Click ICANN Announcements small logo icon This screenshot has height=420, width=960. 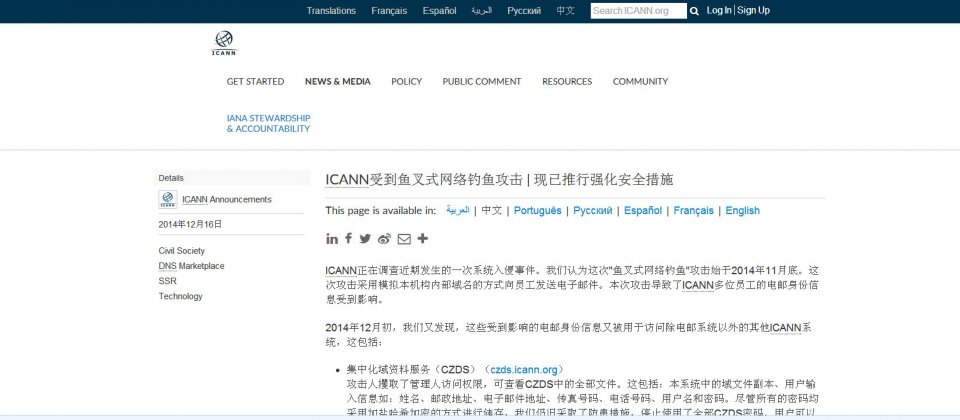click(x=168, y=200)
